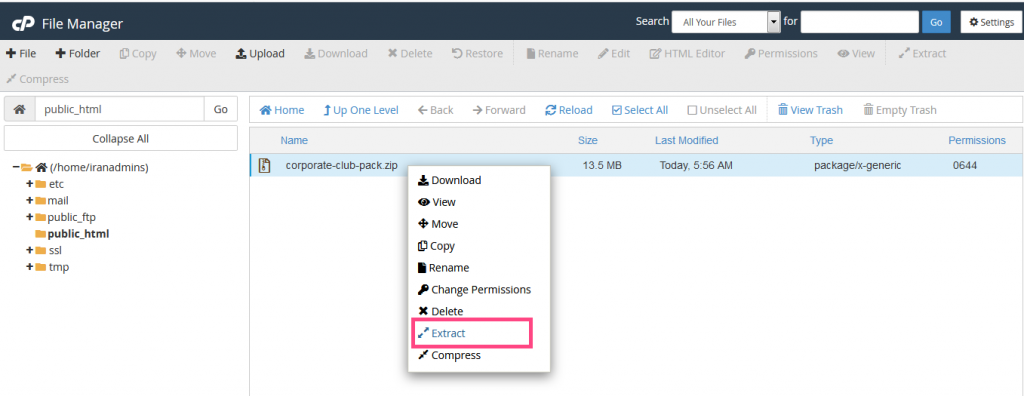Check the Select All option
Image resolution: width=1024 pixels, height=396 pixels.
point(640,110)
